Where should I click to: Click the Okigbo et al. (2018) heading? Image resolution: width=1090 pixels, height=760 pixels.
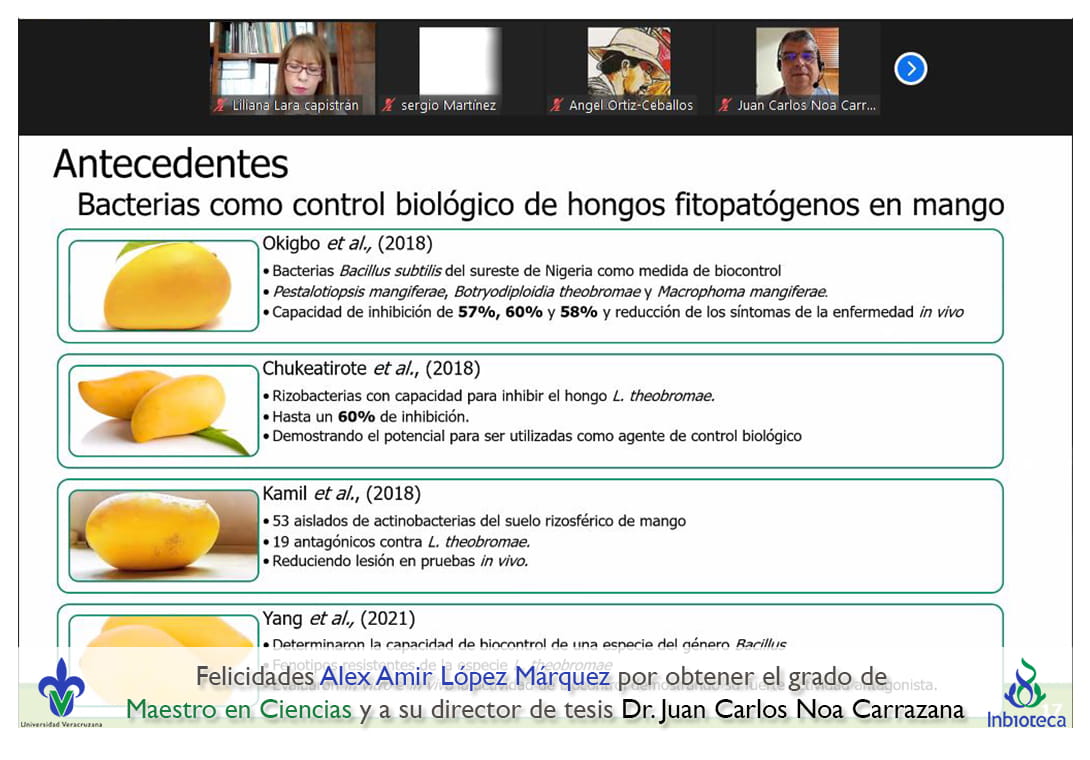pos(347,243)
